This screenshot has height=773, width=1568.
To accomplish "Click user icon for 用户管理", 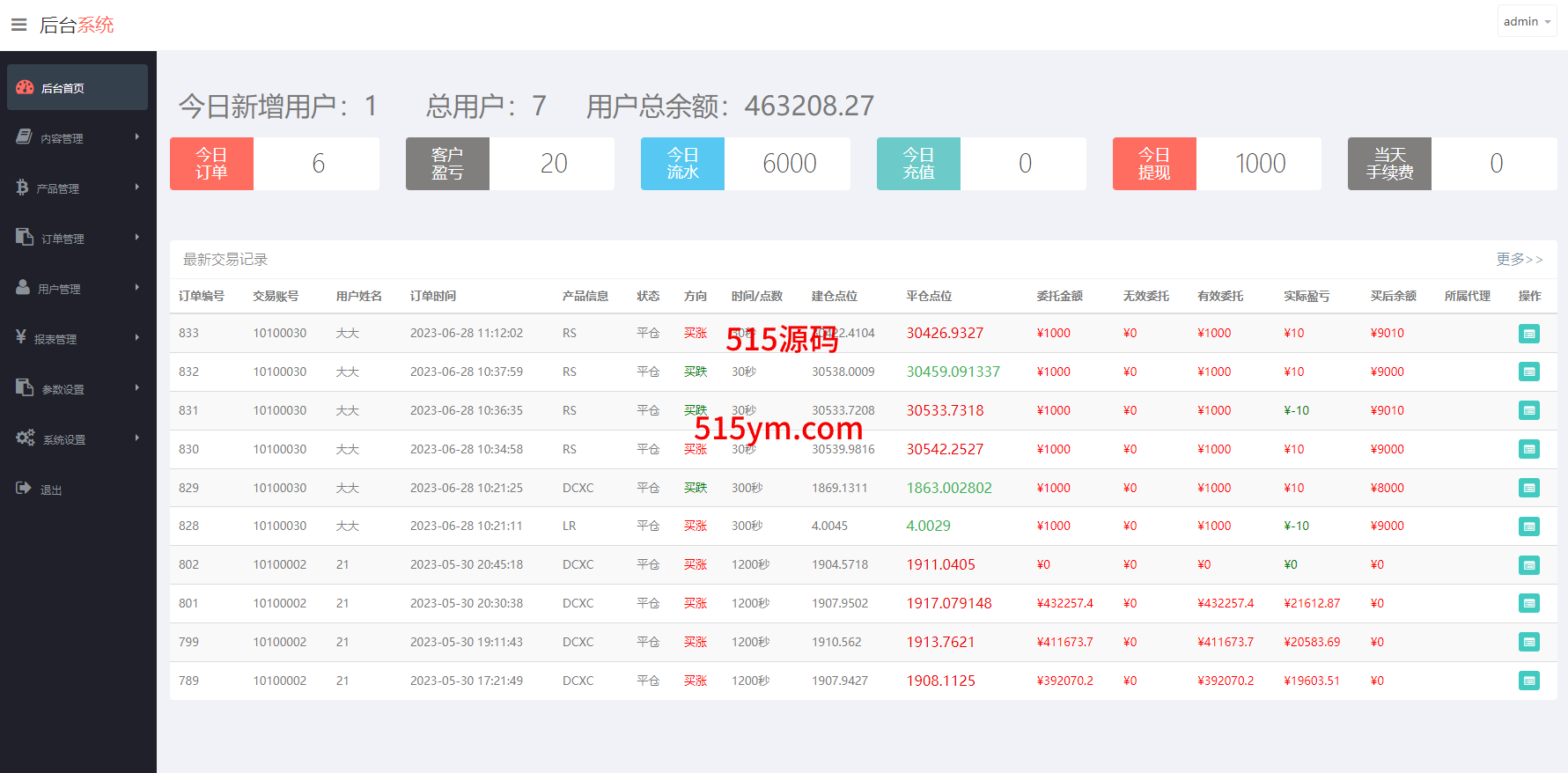I will pos(23,288).
